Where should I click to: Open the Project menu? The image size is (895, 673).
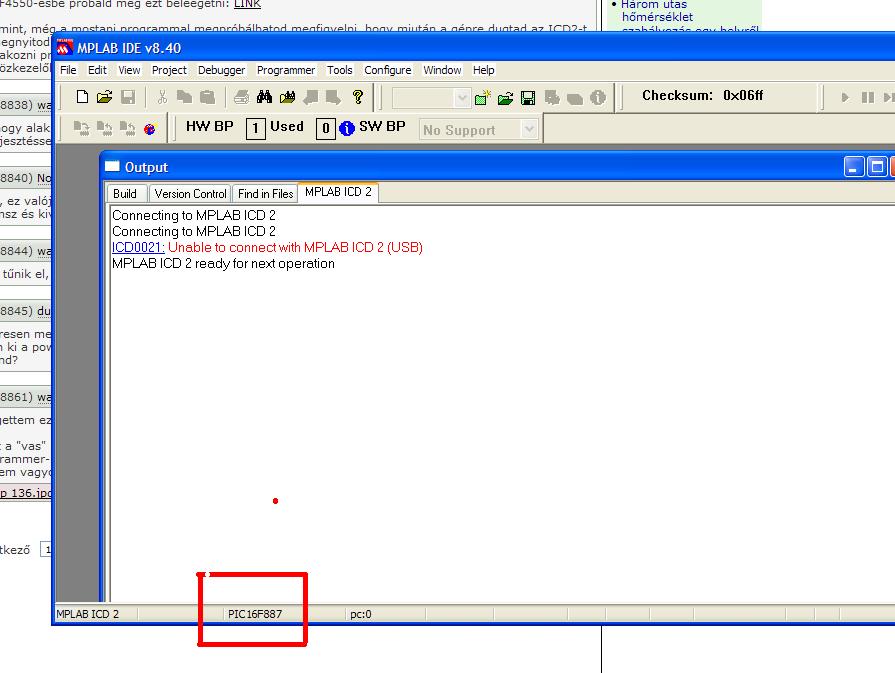tap(169, 70)
